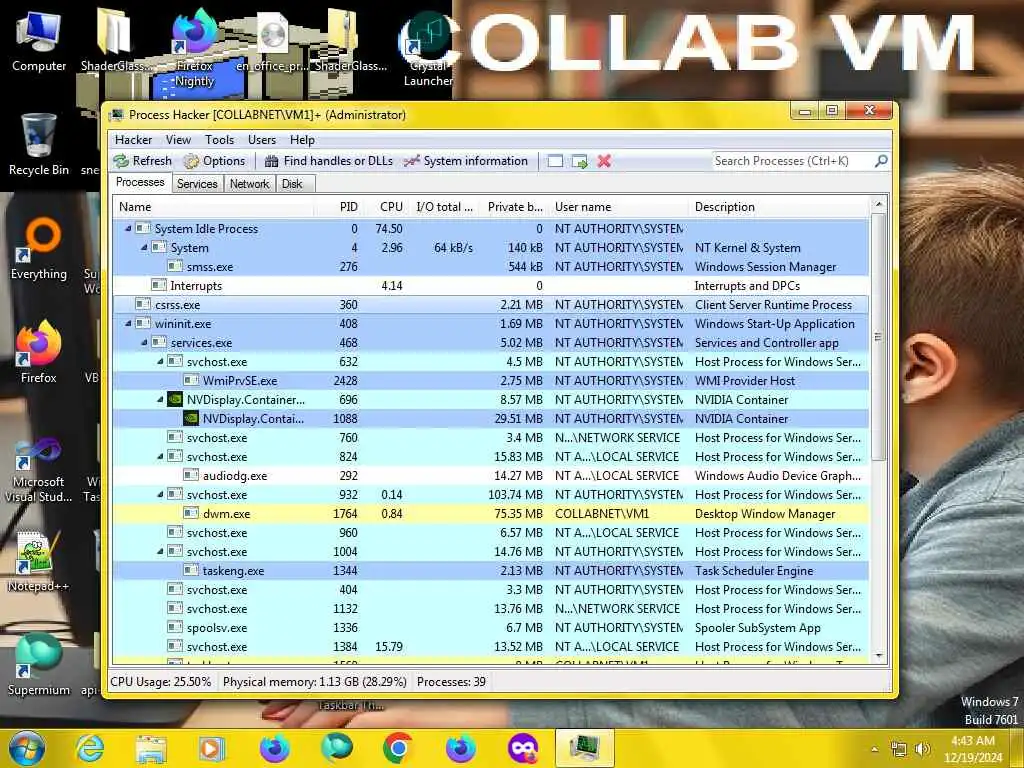Switch to the Network tab
Screen dimensions: 1024x768
(249, 184)
